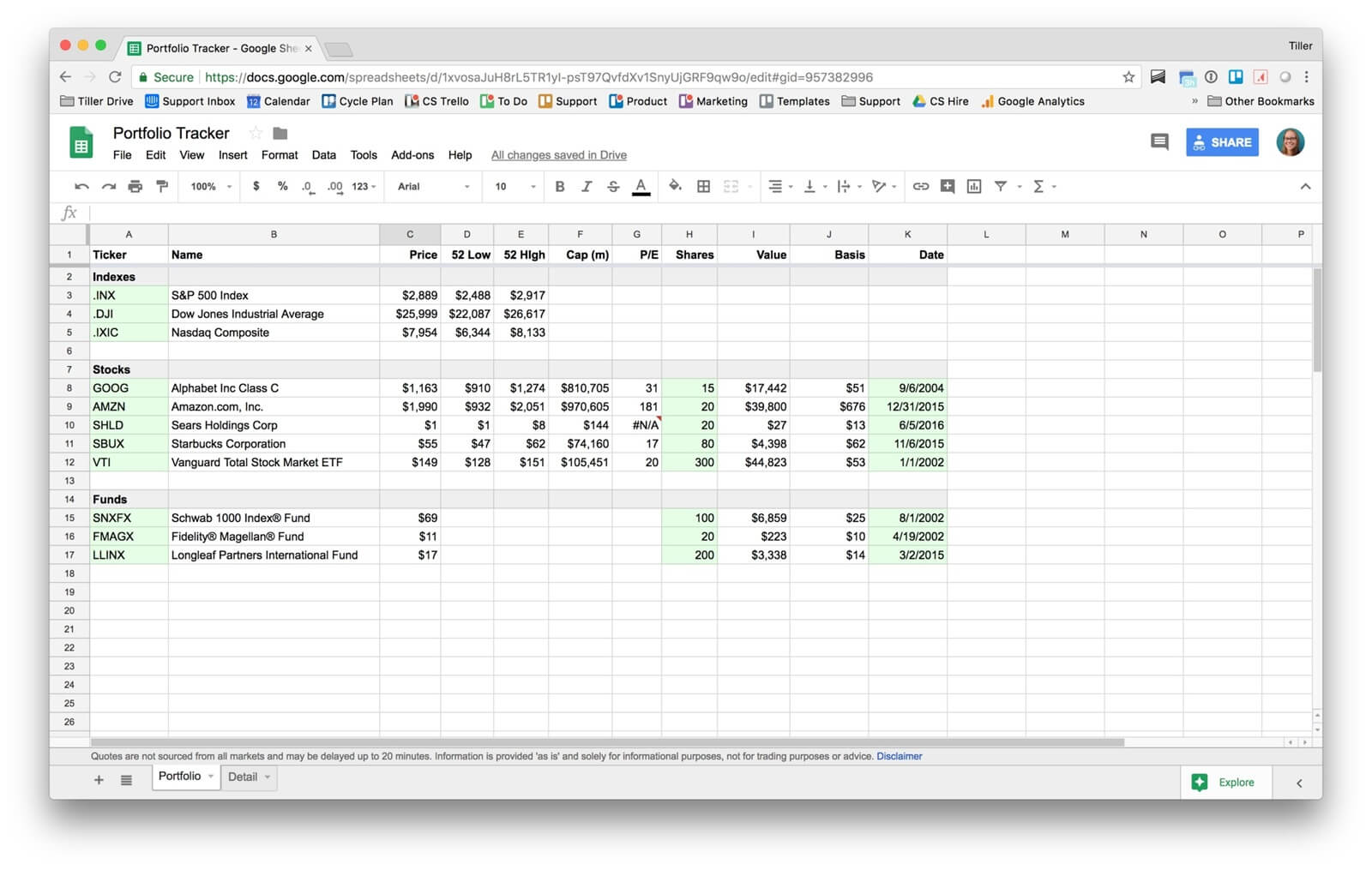Open the 100% zoom dropdown
The height and width of the screenshot is (870, 1372).
[x=211, y=186]
